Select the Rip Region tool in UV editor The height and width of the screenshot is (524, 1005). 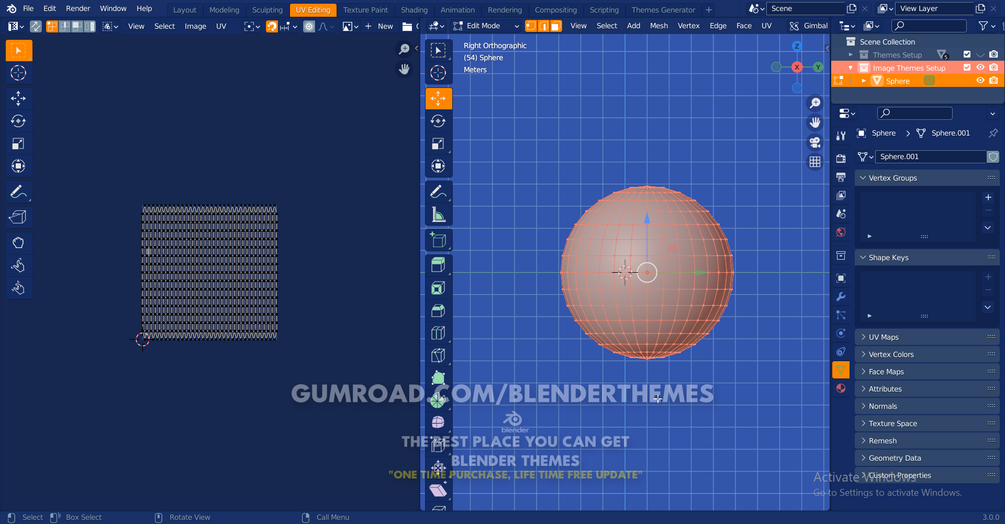pos(18,217)
